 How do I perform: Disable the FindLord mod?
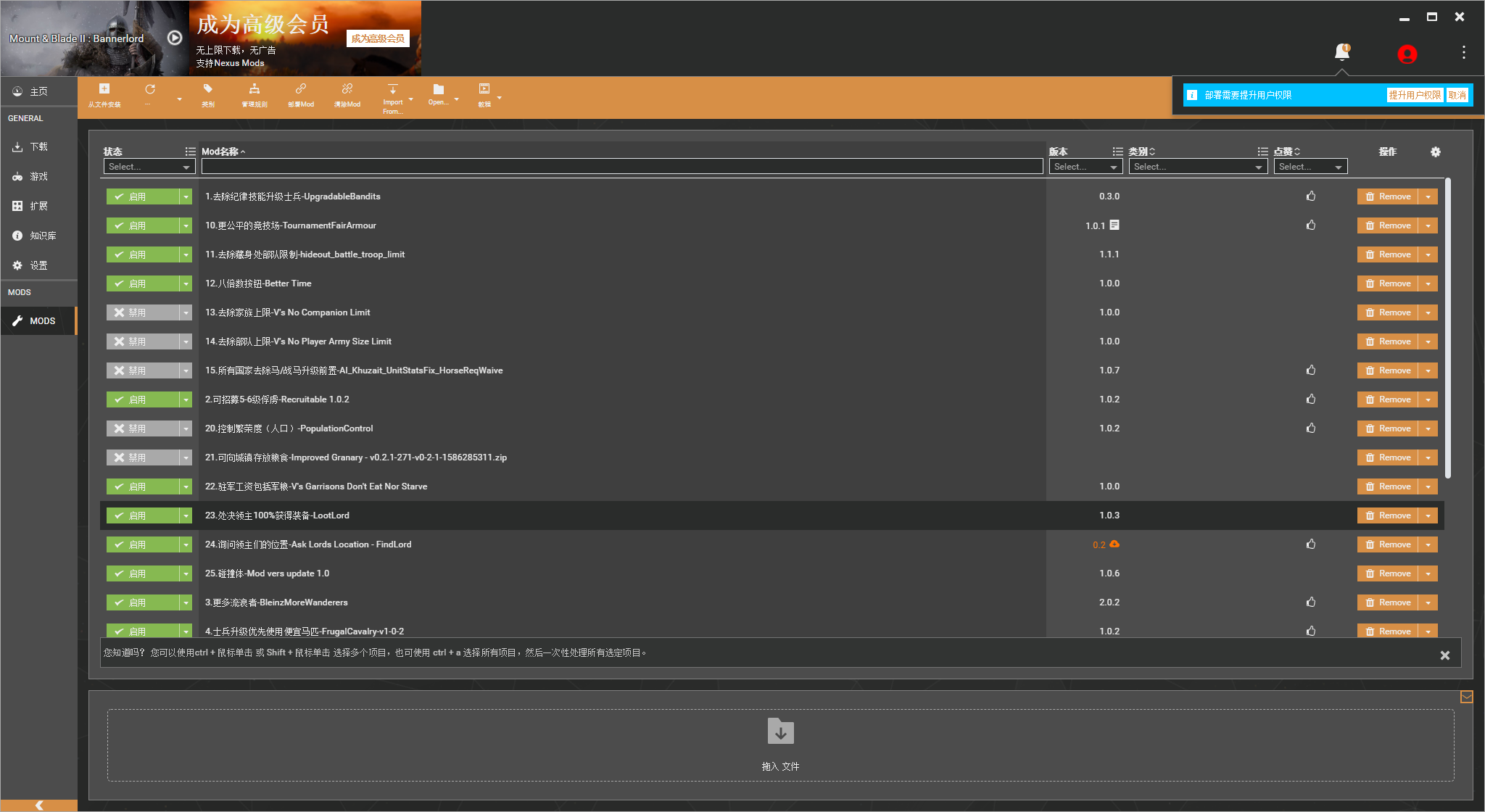point(142,544)
